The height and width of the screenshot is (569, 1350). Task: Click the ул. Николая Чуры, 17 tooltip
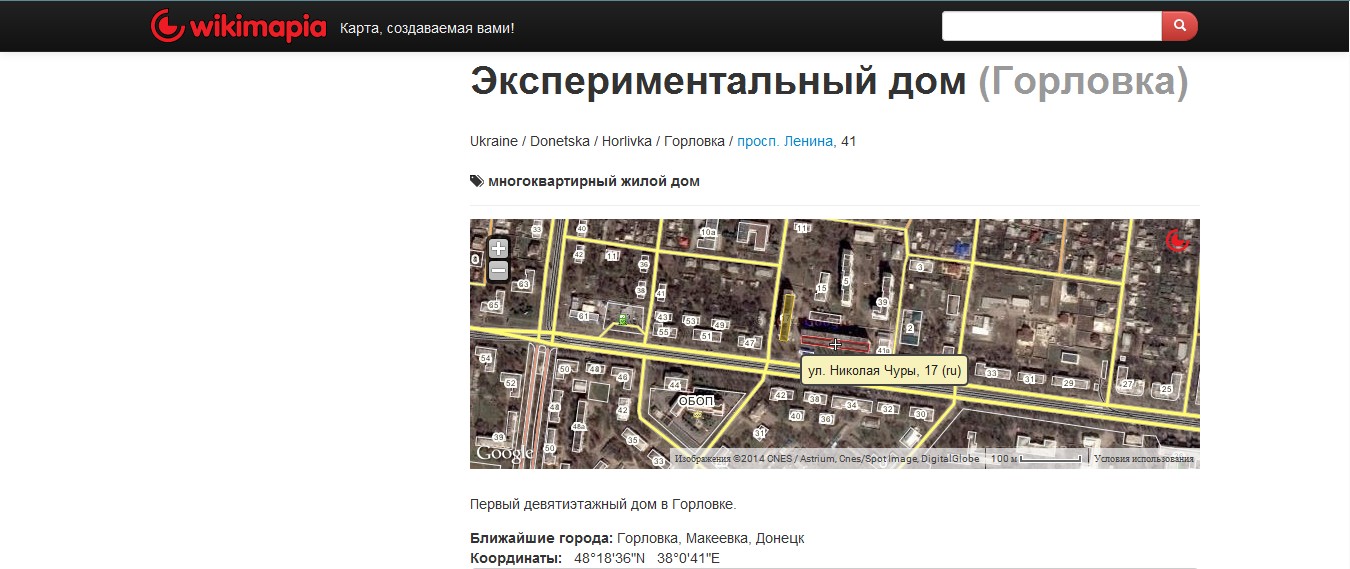click(884, 370)
